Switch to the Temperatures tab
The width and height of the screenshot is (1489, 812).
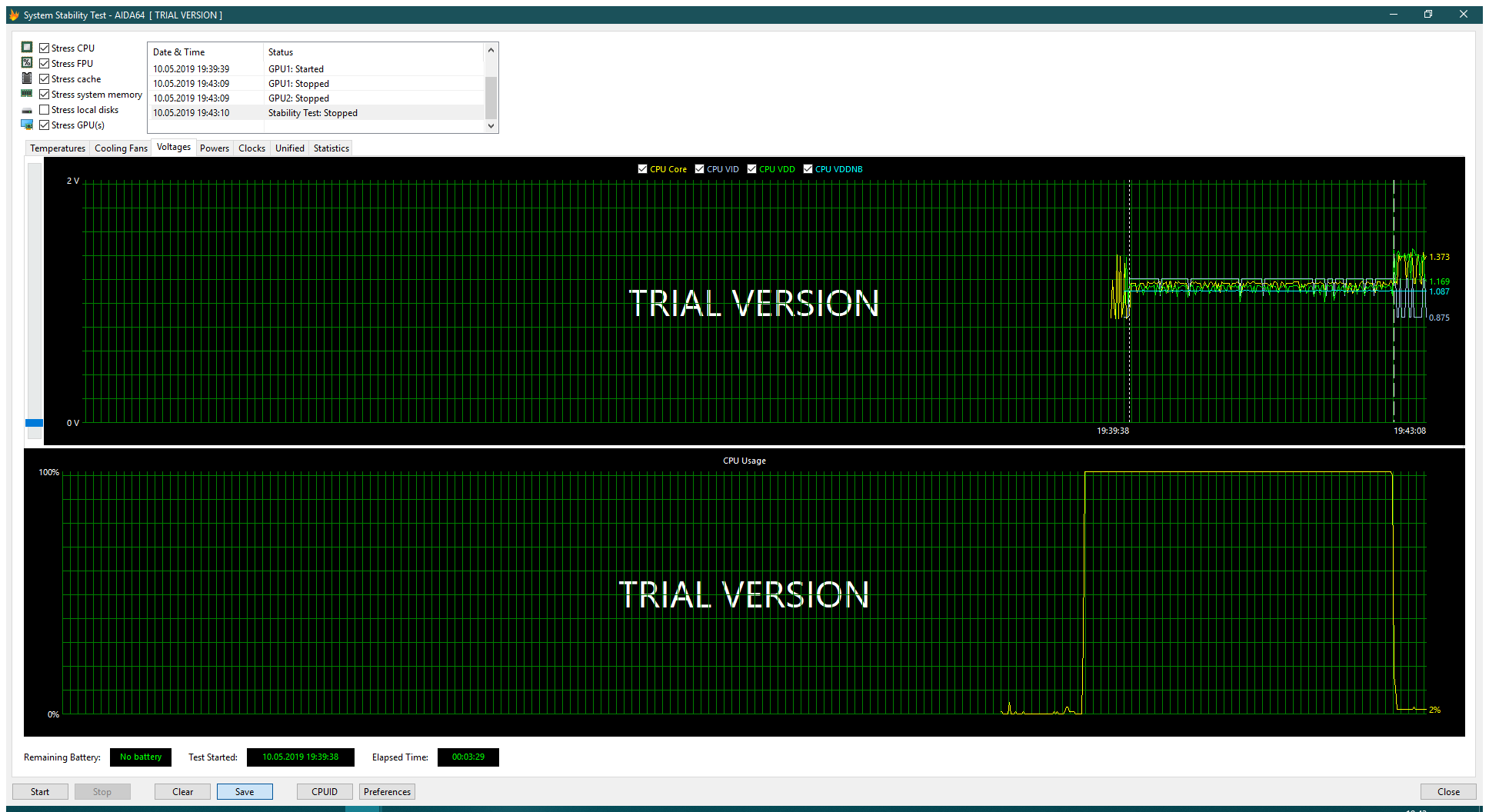(58, 148)
